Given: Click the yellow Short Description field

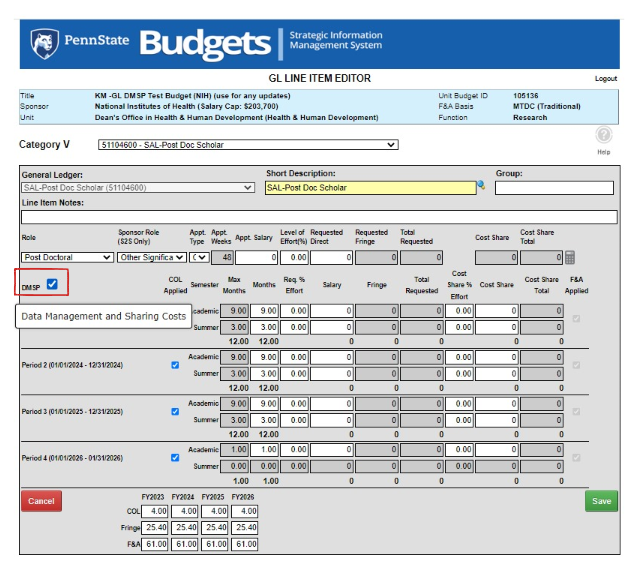Looking at the screenshot, I should (x=370, y=187).
